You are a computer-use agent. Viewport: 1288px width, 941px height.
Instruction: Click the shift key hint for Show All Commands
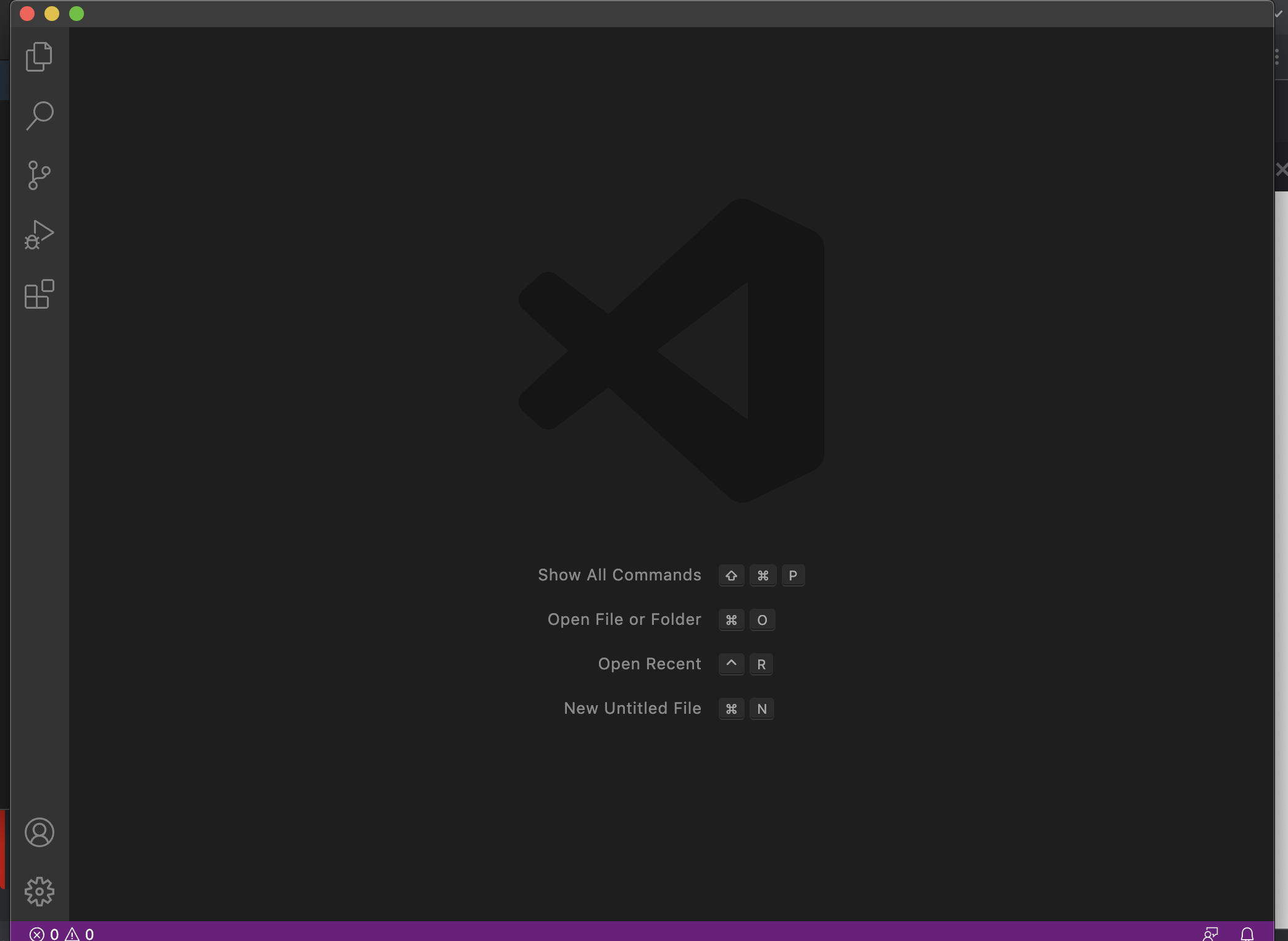(731, 575)
